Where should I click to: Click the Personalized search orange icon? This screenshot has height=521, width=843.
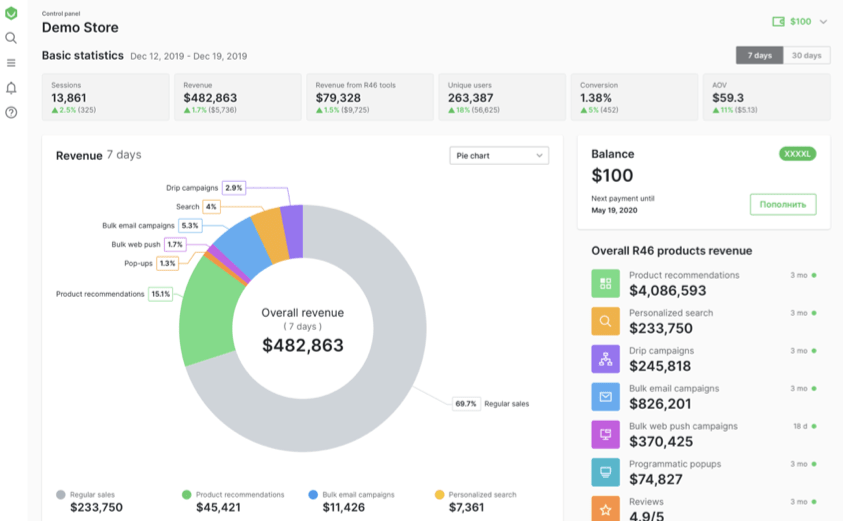(x=605, y=321)
